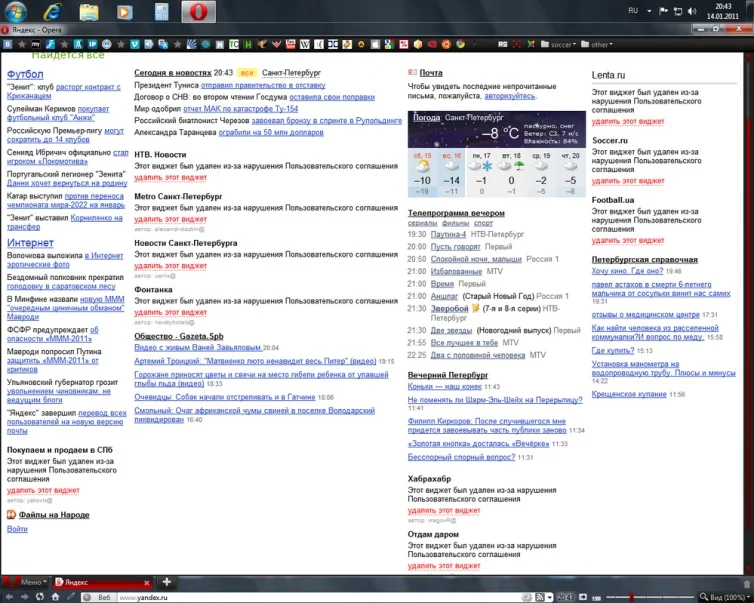
Task: Open a new tab with the plus button
Action: pyautogui.click(x=167, y=582)
